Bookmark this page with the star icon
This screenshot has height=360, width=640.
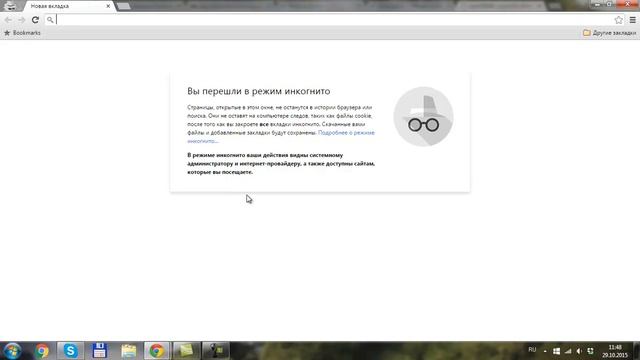[x=618, y=20]
